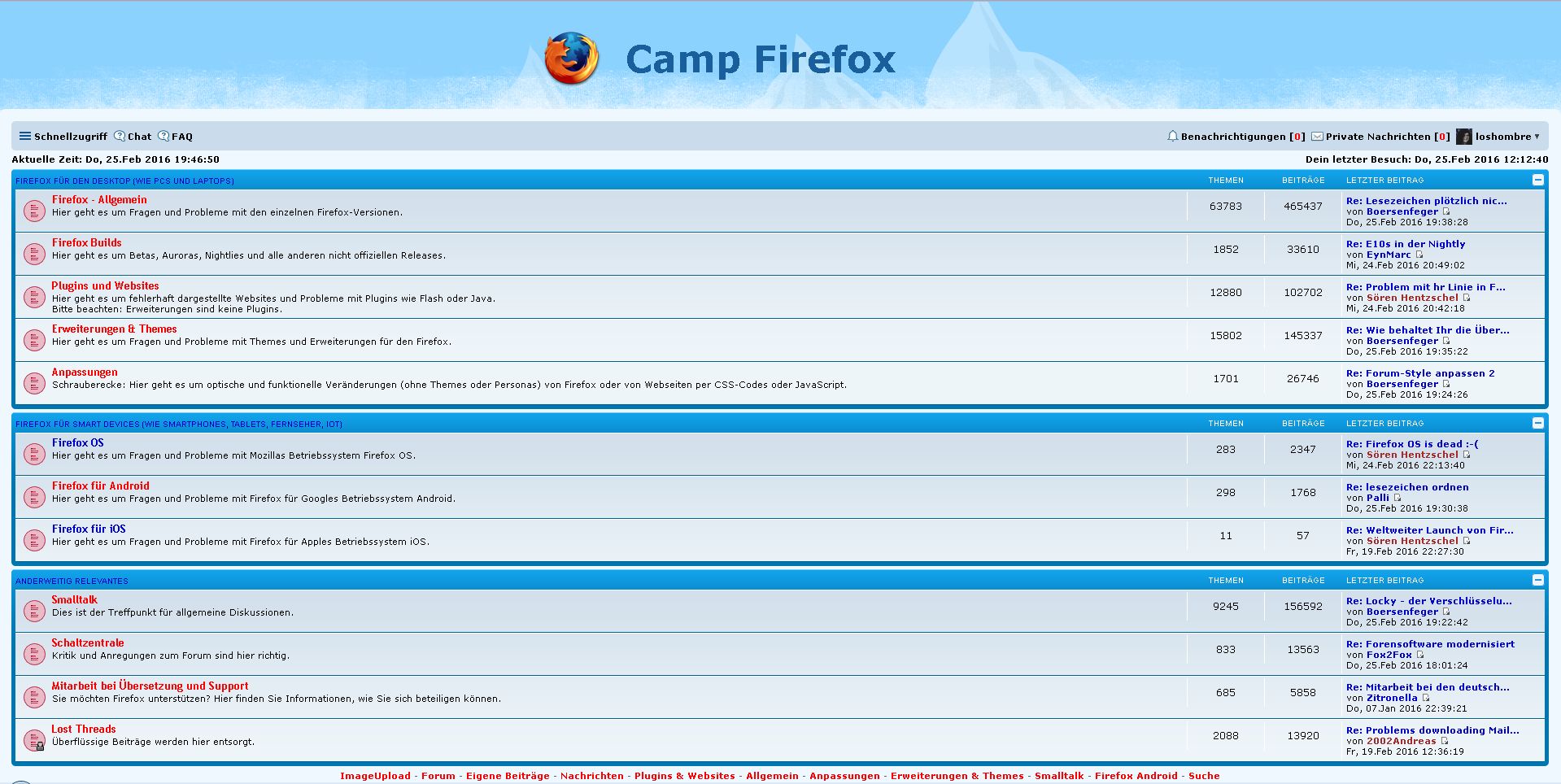The image size is (1561, 784).
Task: Open last post Re: Firefox OS is dead
Action: click(x=1412, y=444)
